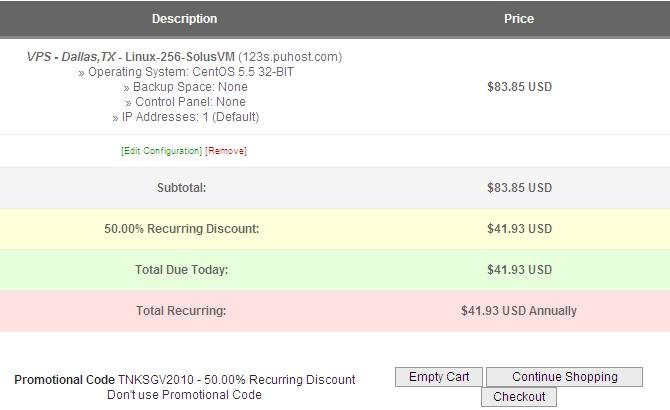The width and height of the screenshot is (670, 410).
Task: Click the Price column header
Action: [x=519, y=19]
